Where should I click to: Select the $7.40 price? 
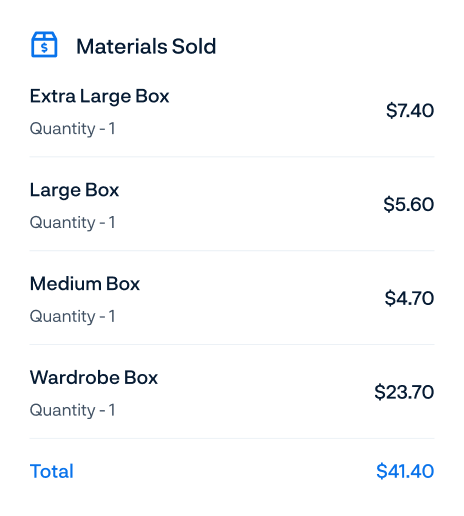point(410,111)
